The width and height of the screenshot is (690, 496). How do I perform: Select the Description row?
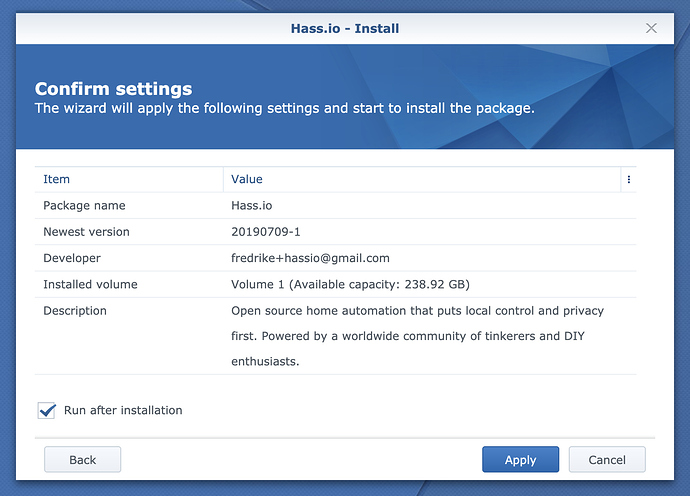click(x=335, y=336)
